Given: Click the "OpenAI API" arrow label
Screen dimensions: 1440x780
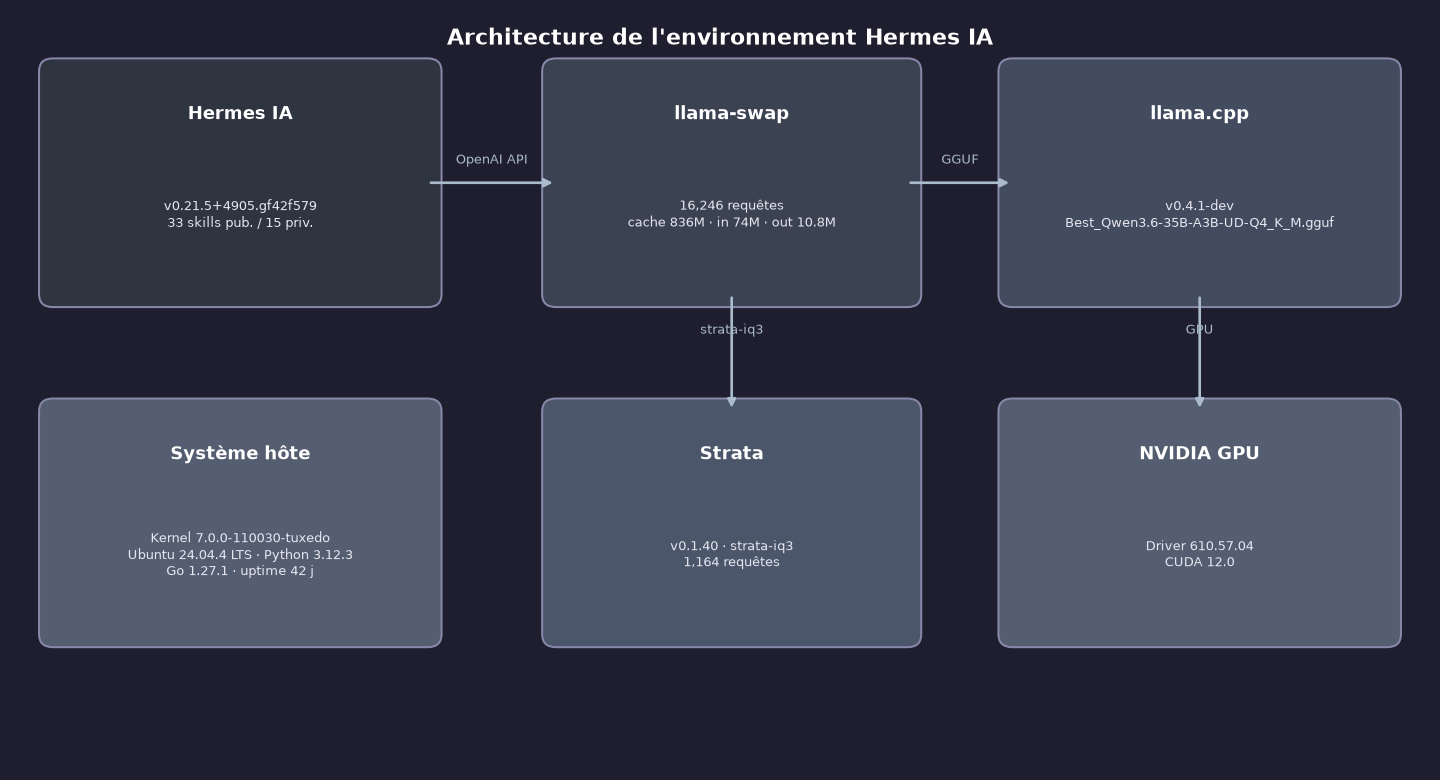Looking at the screenshot, I should tap(491, 160).
